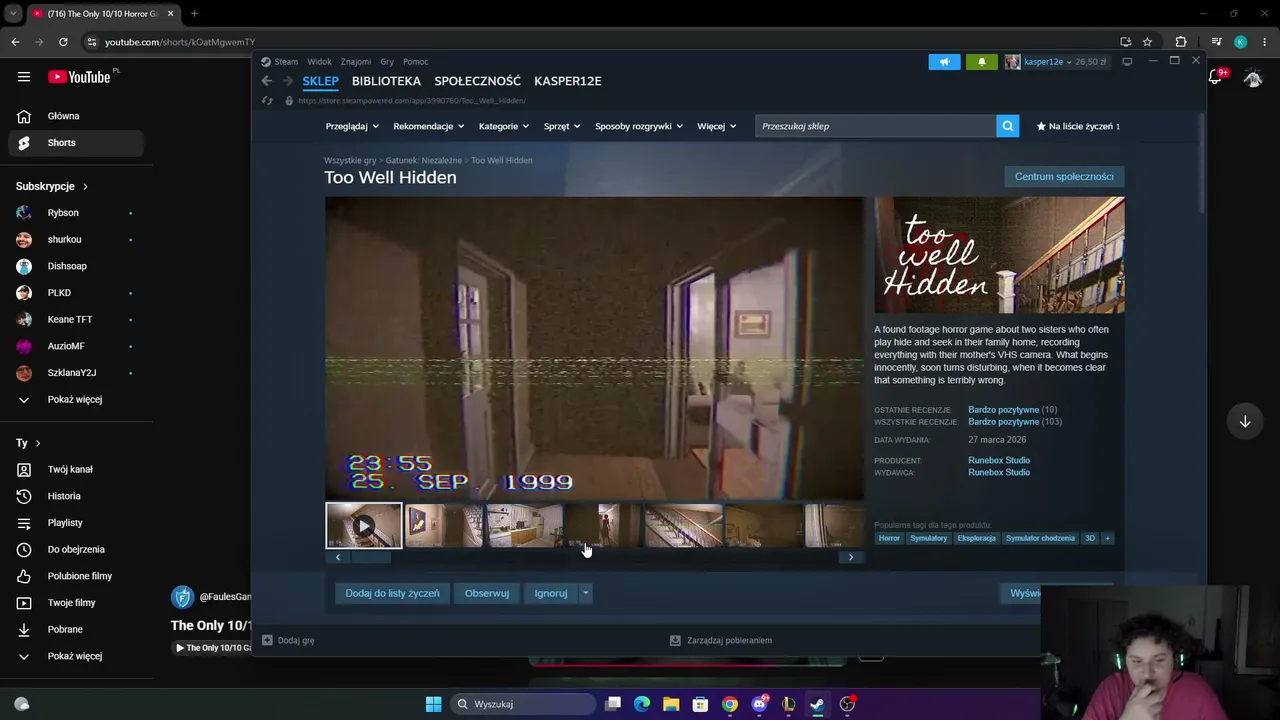Viewport: 1280px width, 720px height.
Task: Click the kasper12e avatar in Steam
Action: (1012, 62)
